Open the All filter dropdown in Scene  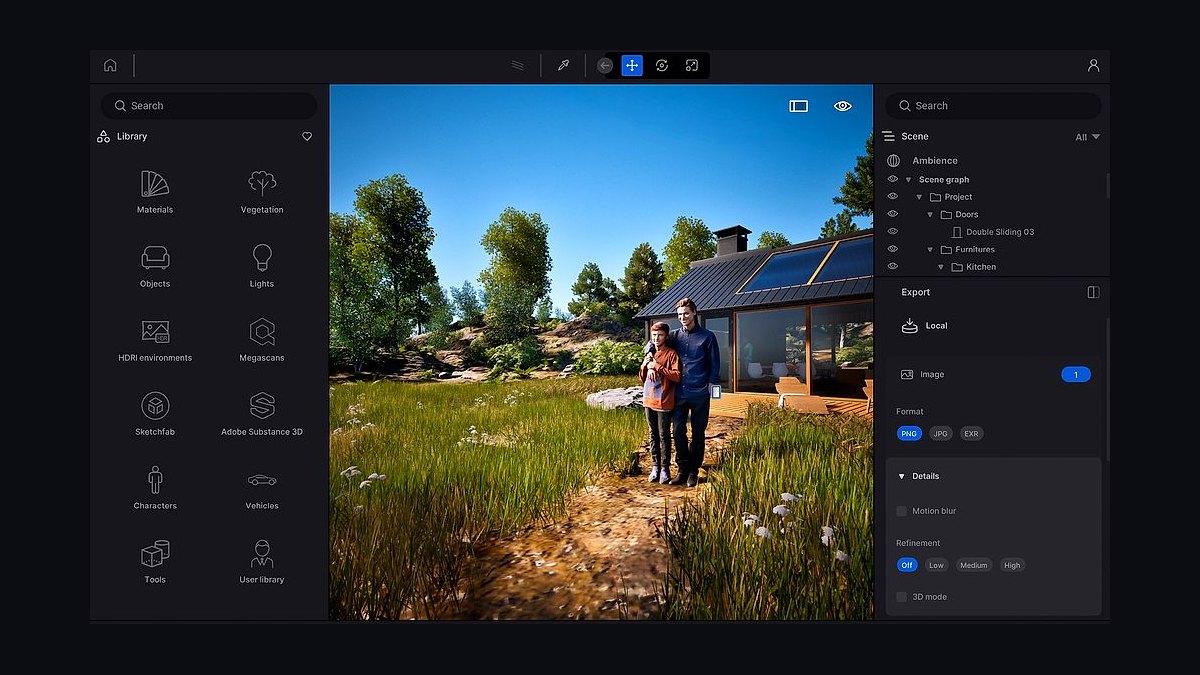[x=1087, y=137]
